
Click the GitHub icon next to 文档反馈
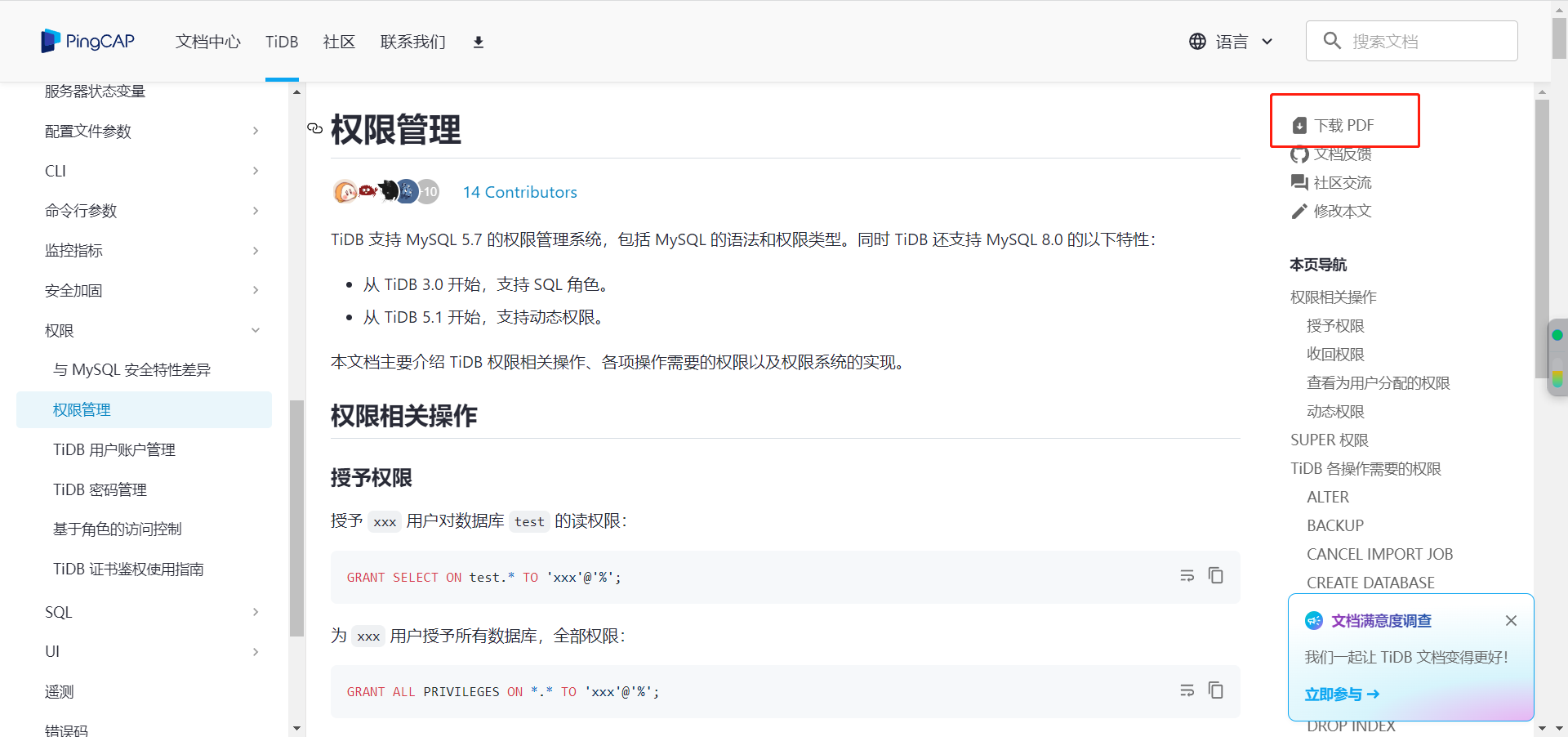coord(1299,154)
